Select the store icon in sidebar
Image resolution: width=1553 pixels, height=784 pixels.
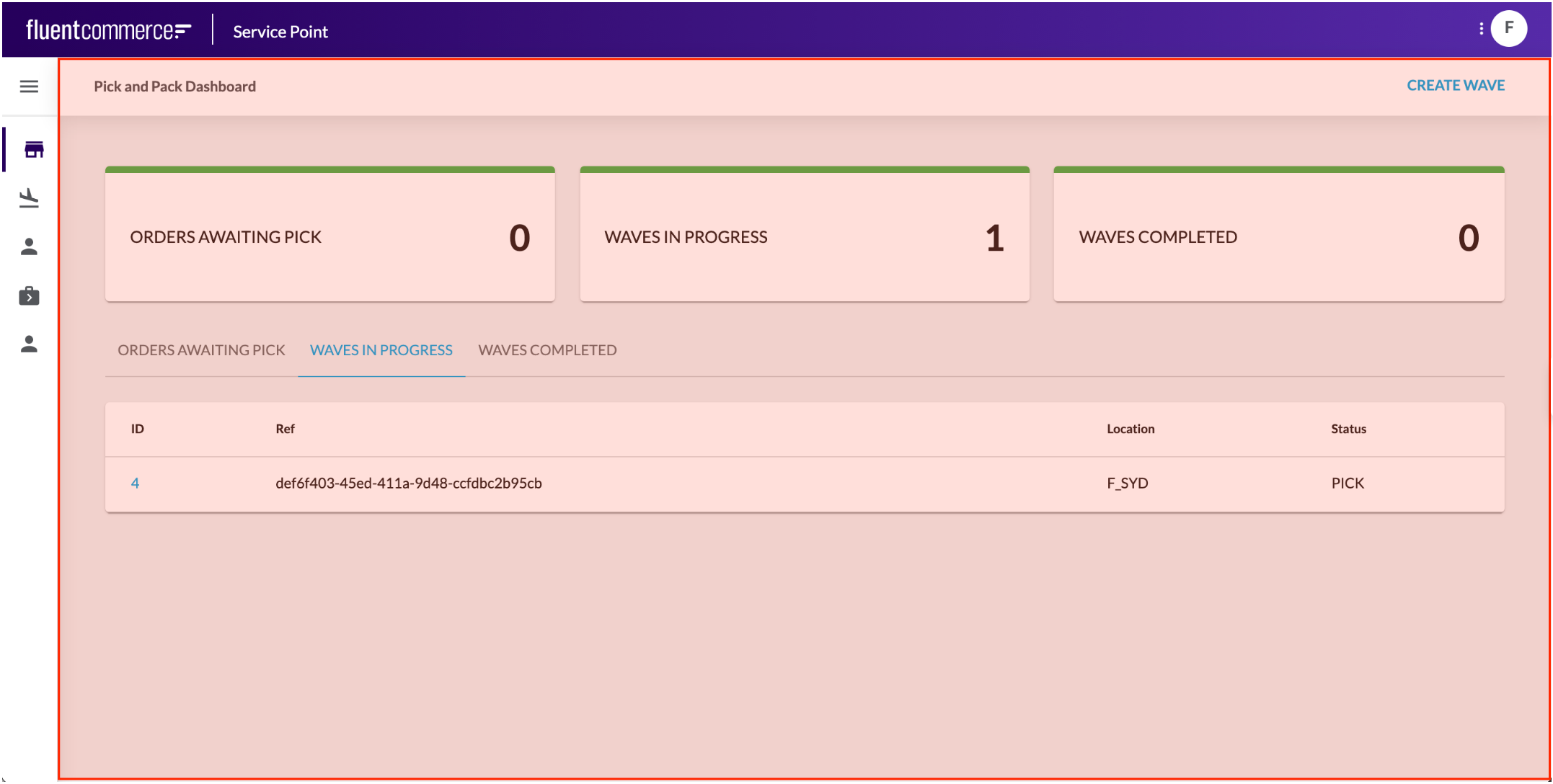[x=33, y=150]
